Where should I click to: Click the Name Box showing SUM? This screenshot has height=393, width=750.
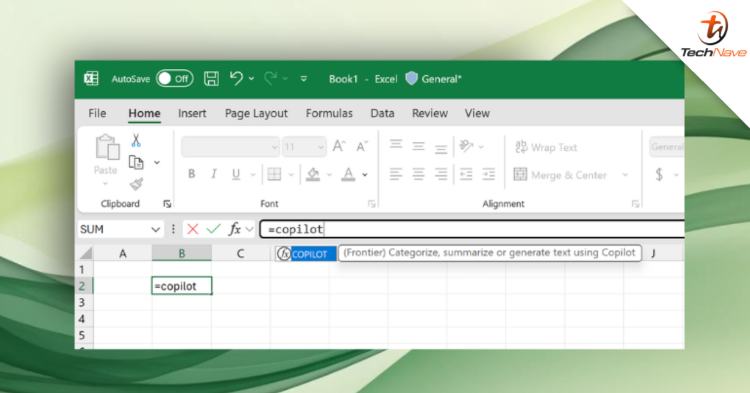[x=121, y=229]
